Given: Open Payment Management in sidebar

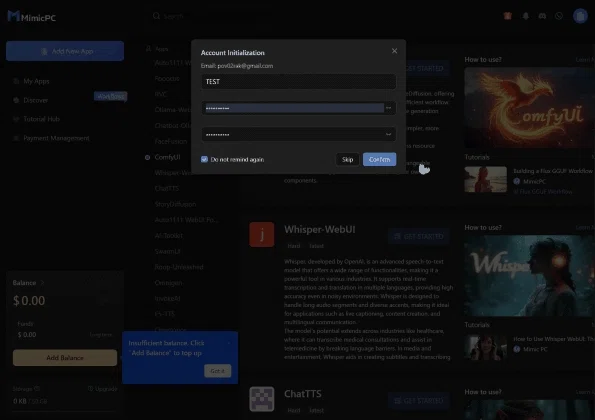Looking at the screenshot, I should click(x=56, y=138).
